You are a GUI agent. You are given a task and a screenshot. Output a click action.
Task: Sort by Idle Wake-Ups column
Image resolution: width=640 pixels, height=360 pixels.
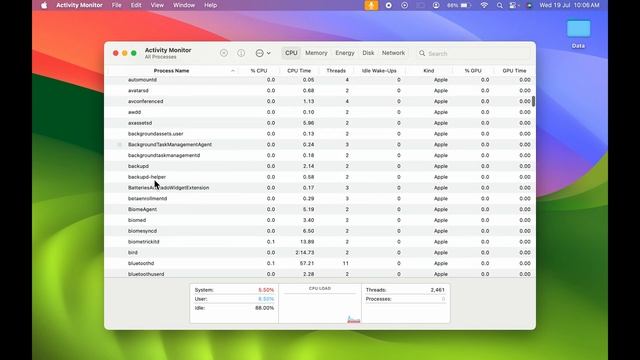tap(379, 71)
